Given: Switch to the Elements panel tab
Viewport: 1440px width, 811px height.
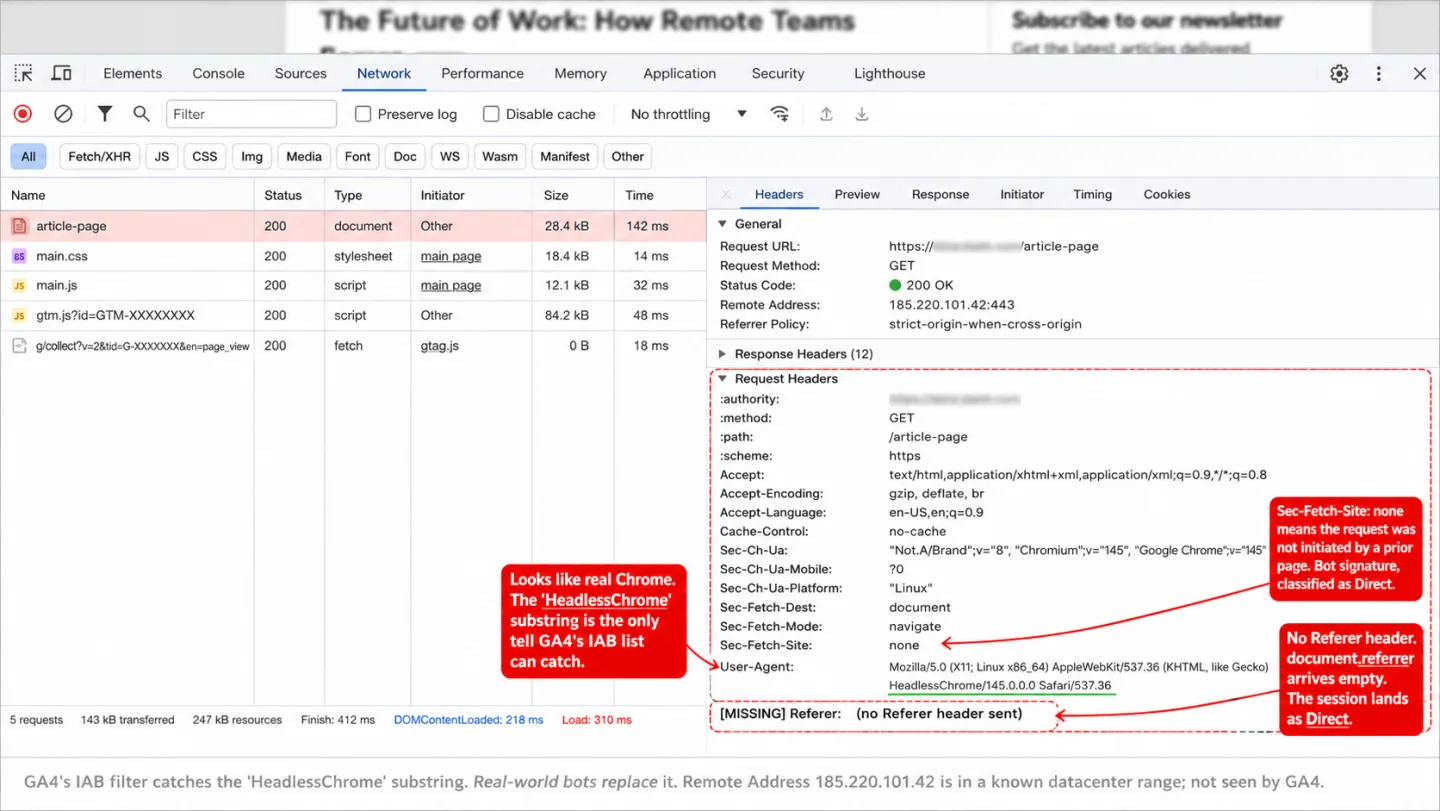Looking at the screenshot, I should [132, 73].
